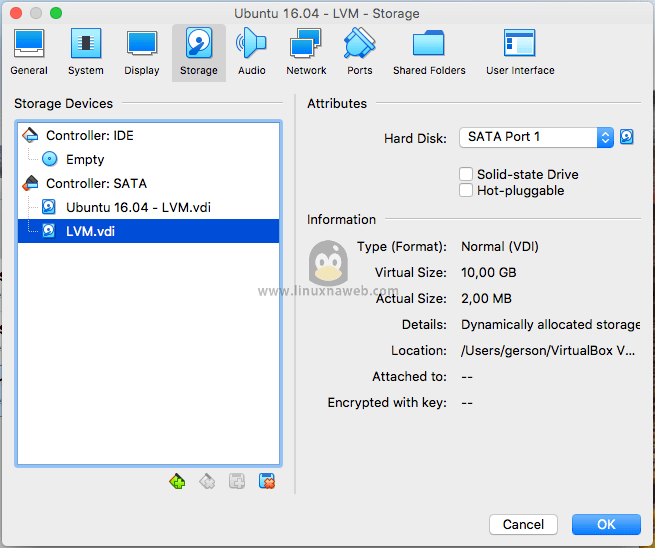
Task: Open the Hard Disk SATA Port dropdown
Action: (536, 137)
